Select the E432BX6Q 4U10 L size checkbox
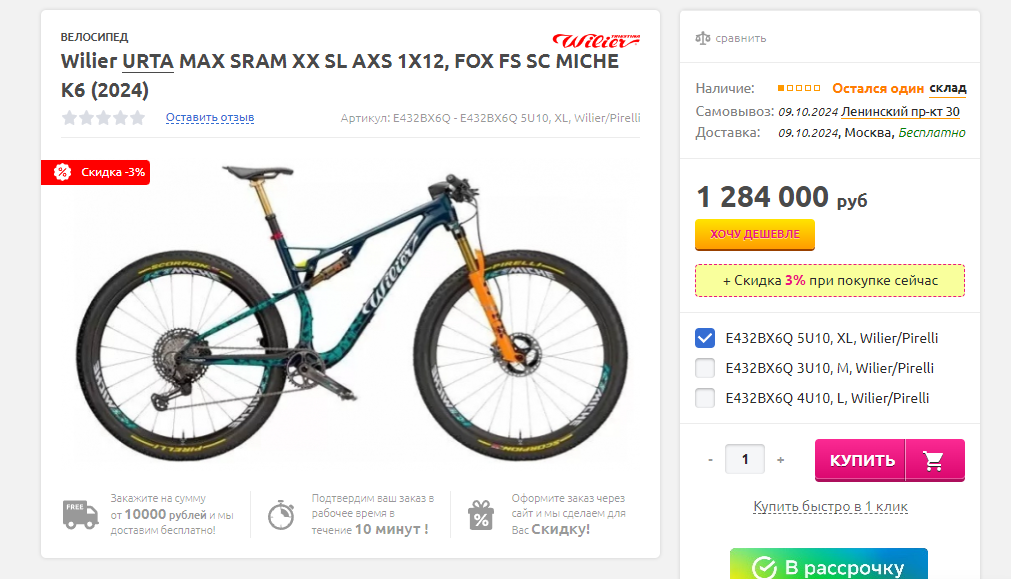The image size is (1011, 579). [x=705, y=398]
